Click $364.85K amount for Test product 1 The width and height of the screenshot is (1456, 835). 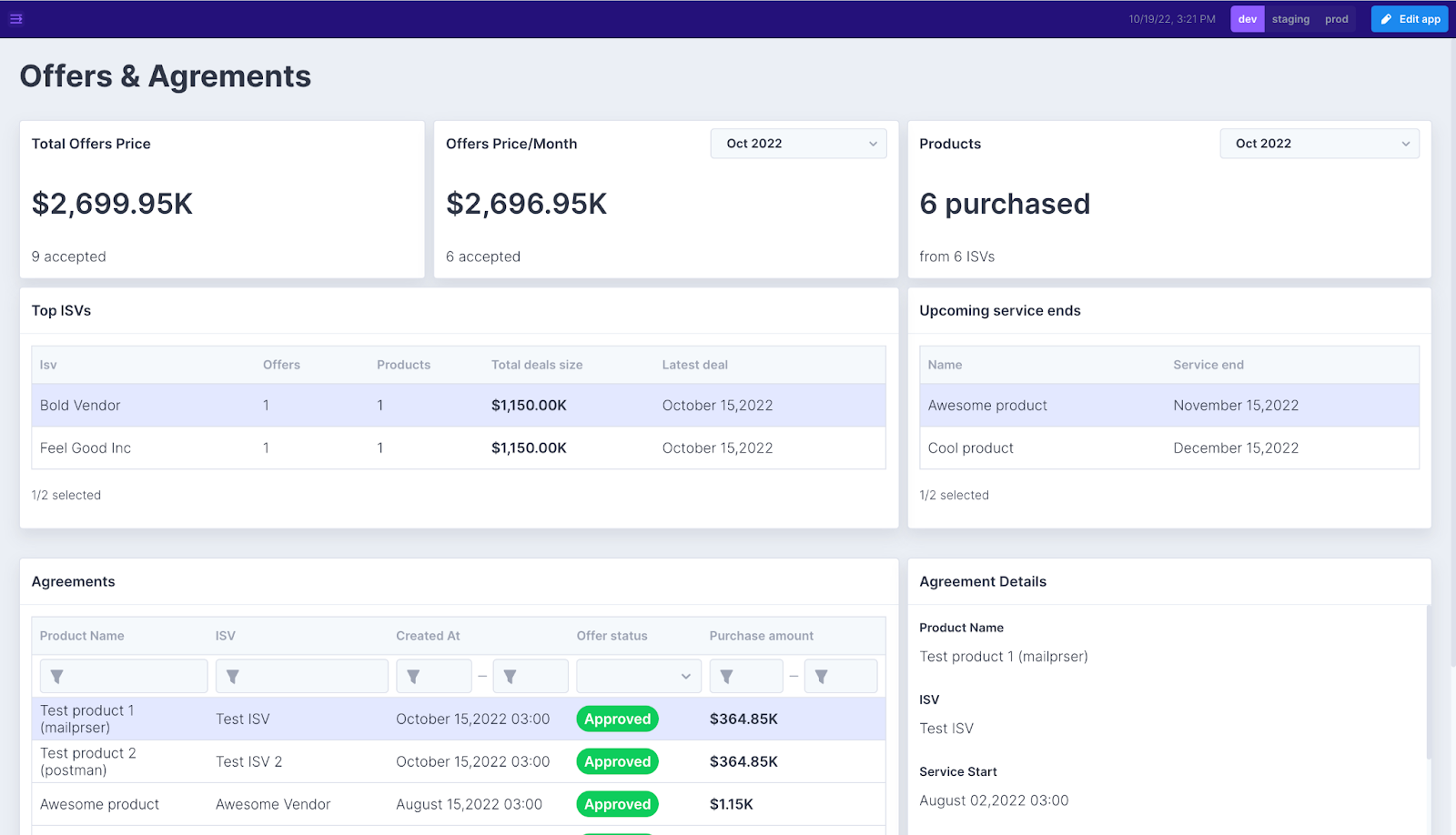tap(743, 719)
